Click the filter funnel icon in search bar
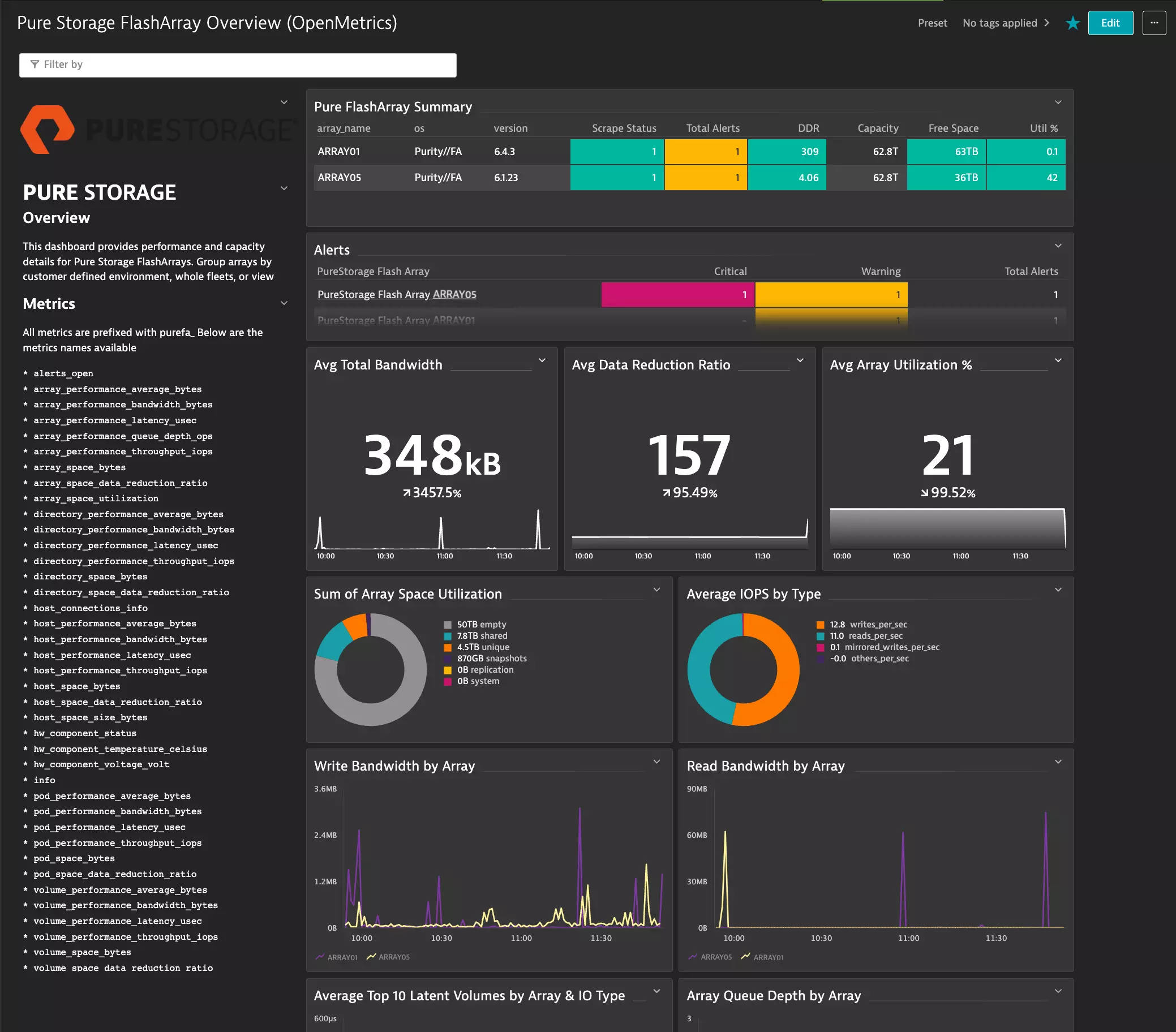The height and width of the screenshot is (1032, 1176). (x=36, y=64)
